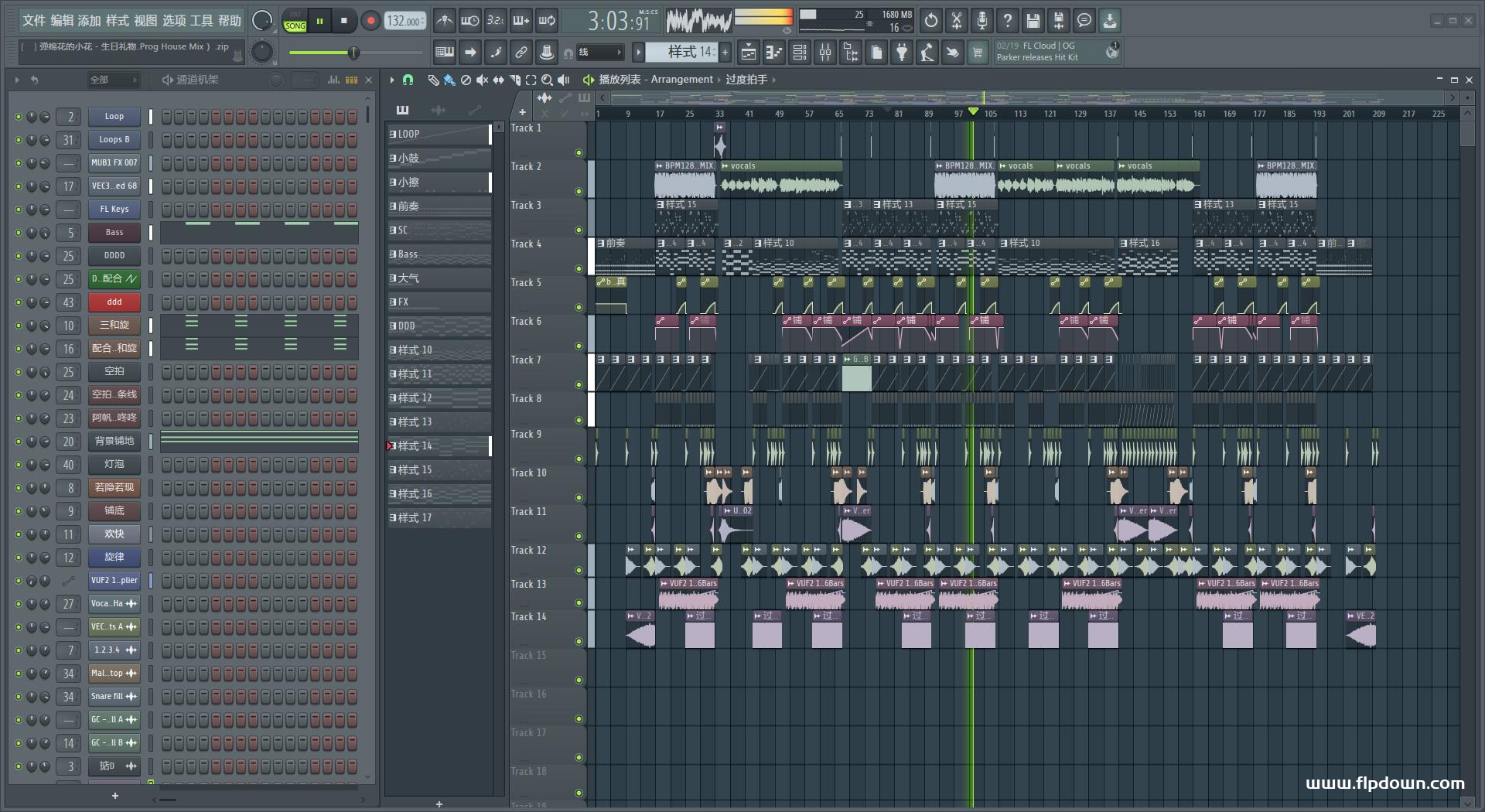This screenshot has height=812, width=1485.
Task: Open the audio editor scissors icon
Action: point(957,21)
